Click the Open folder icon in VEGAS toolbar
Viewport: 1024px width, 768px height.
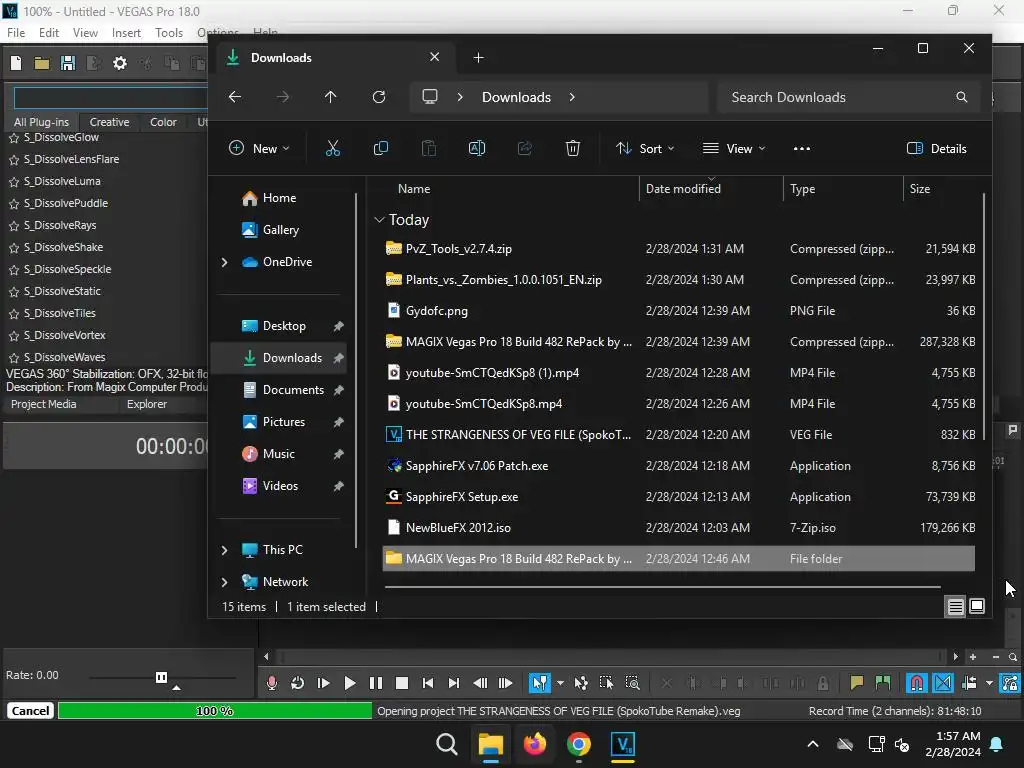[42, 63]
